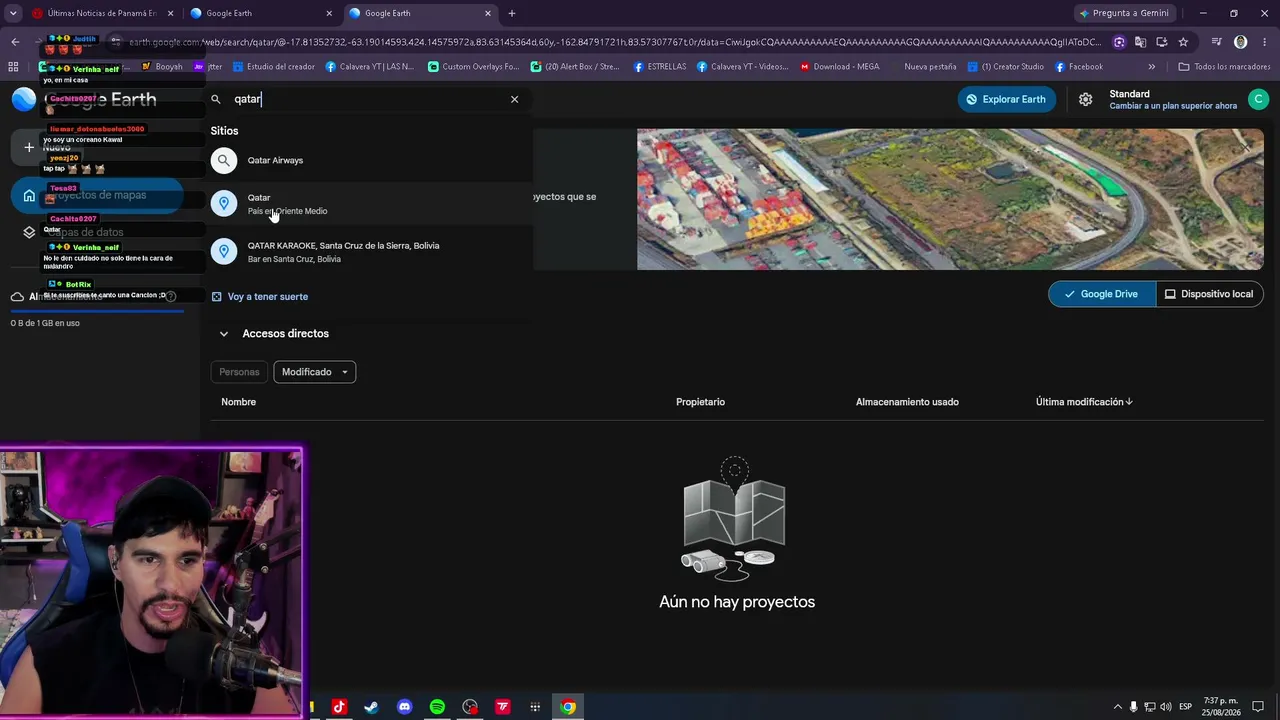The image size is (1280, 720).
Task: Open the Capas de datos layers icon
Action: [29, 232]
